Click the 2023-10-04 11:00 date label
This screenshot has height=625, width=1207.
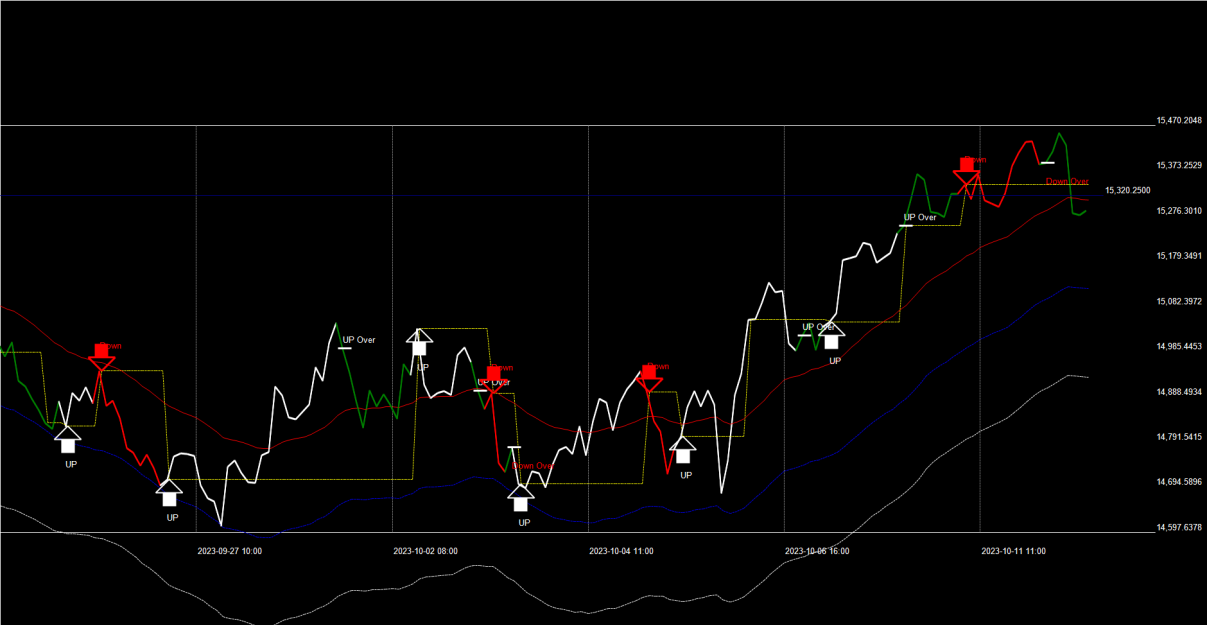click(621, 551)
